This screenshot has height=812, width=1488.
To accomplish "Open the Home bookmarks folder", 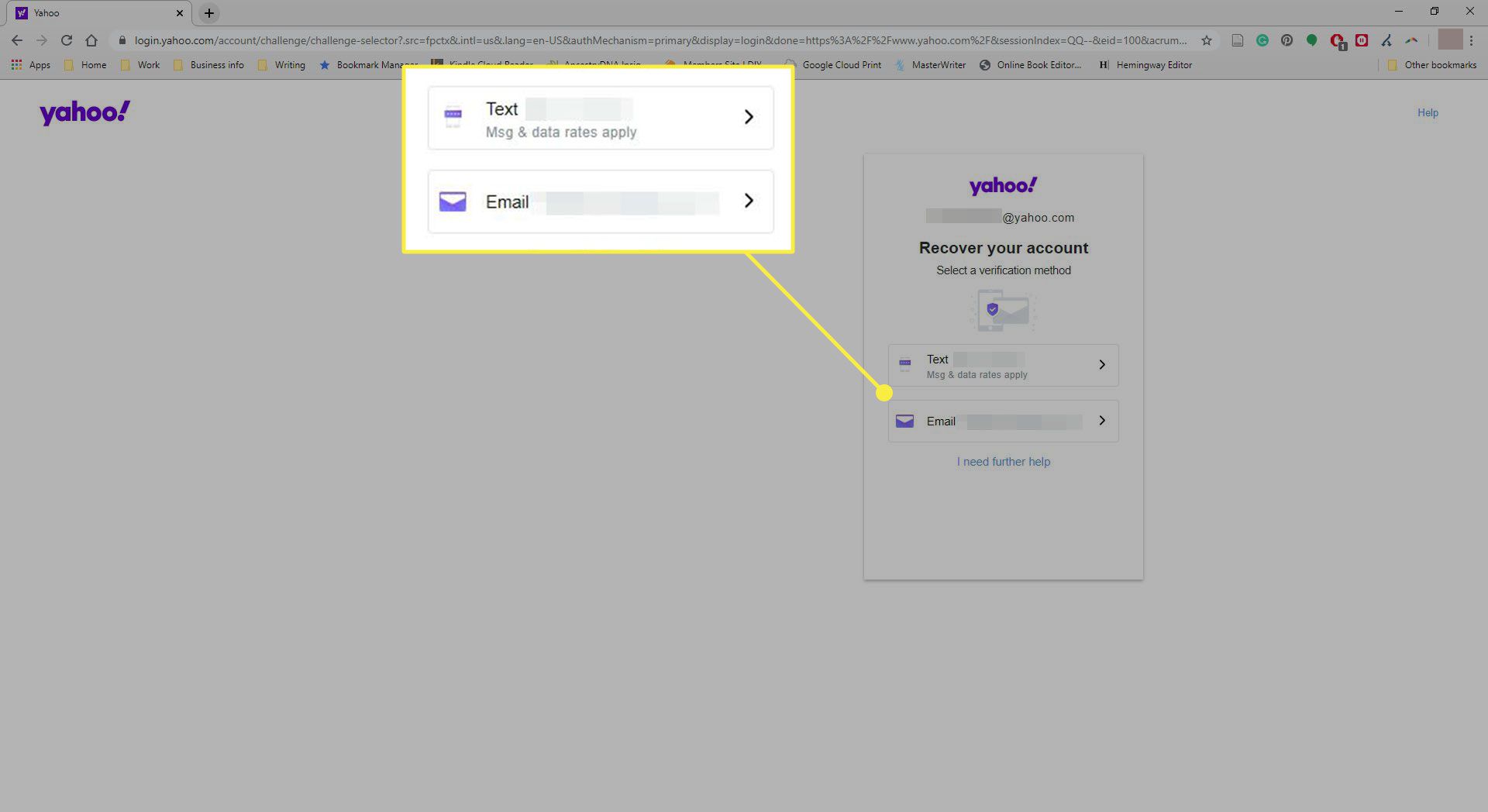I will (86, 65).
